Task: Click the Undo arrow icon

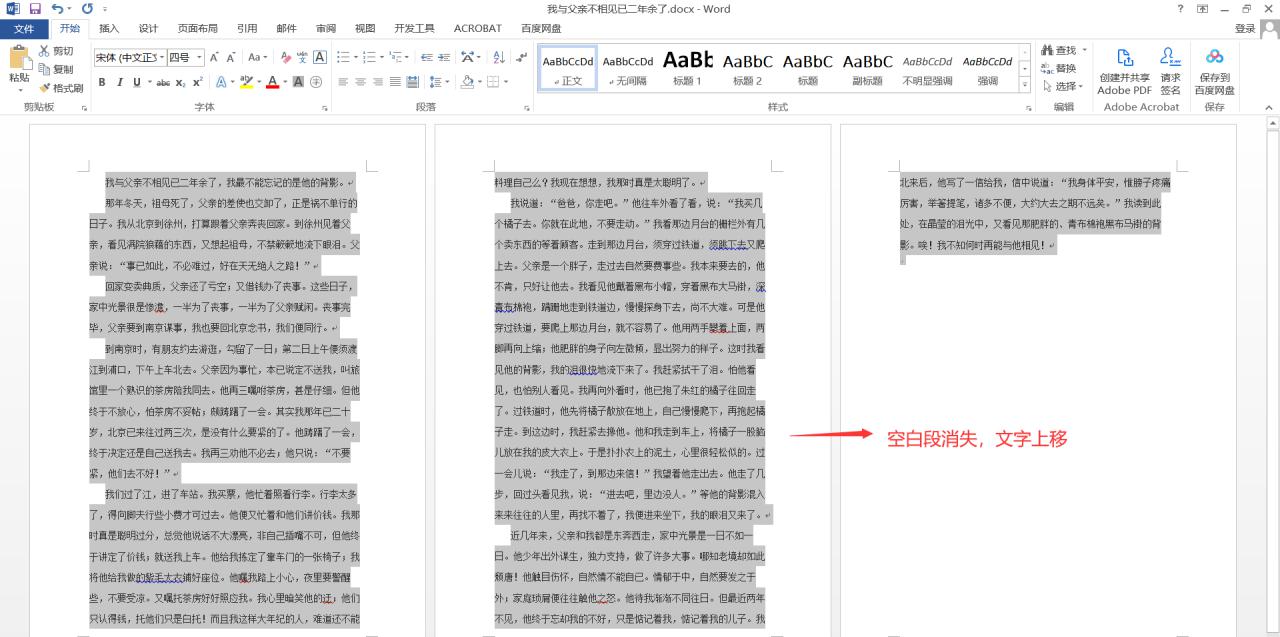Action: (57, 9)
